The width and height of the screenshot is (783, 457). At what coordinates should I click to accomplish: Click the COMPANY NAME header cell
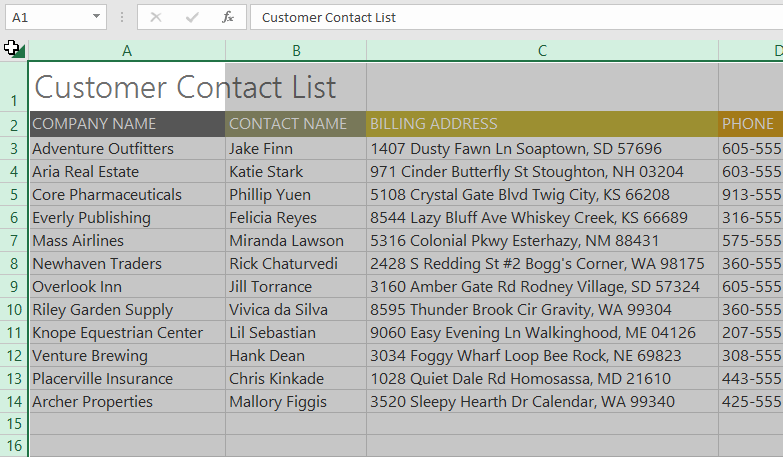(x=127, y=124)
